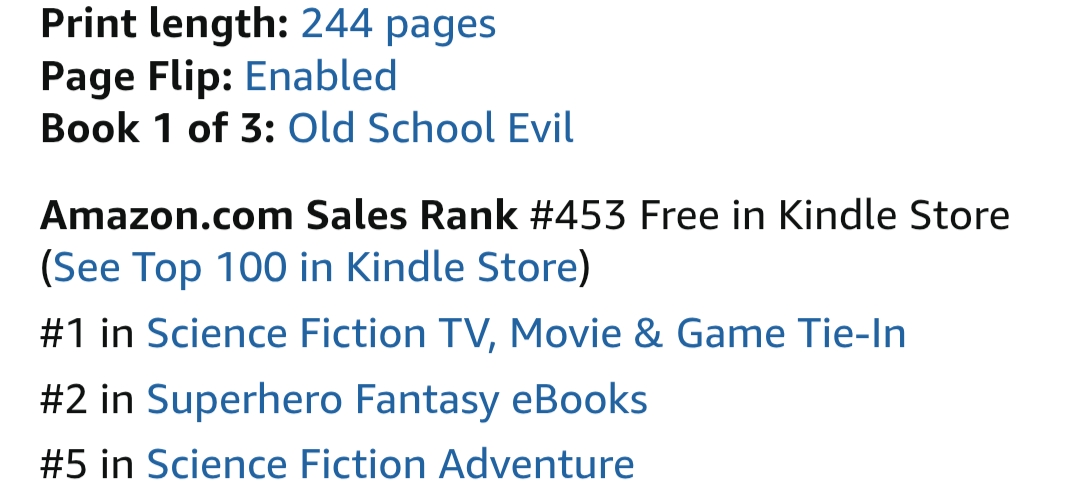
Task: Open the Old School Evil series link
Action: coord(431,128)
